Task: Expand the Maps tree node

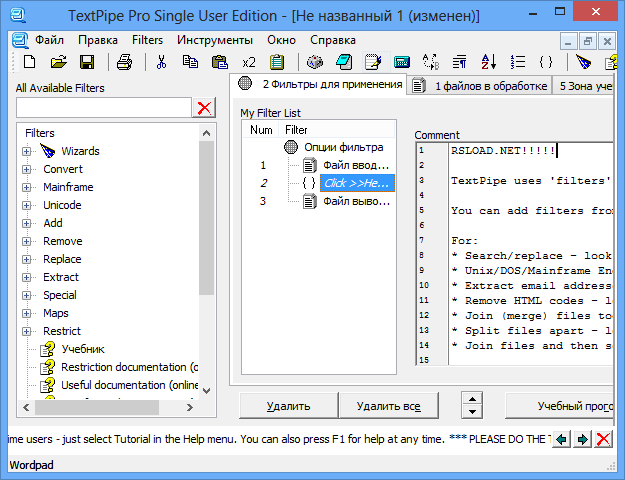Action: click(27, 313)
